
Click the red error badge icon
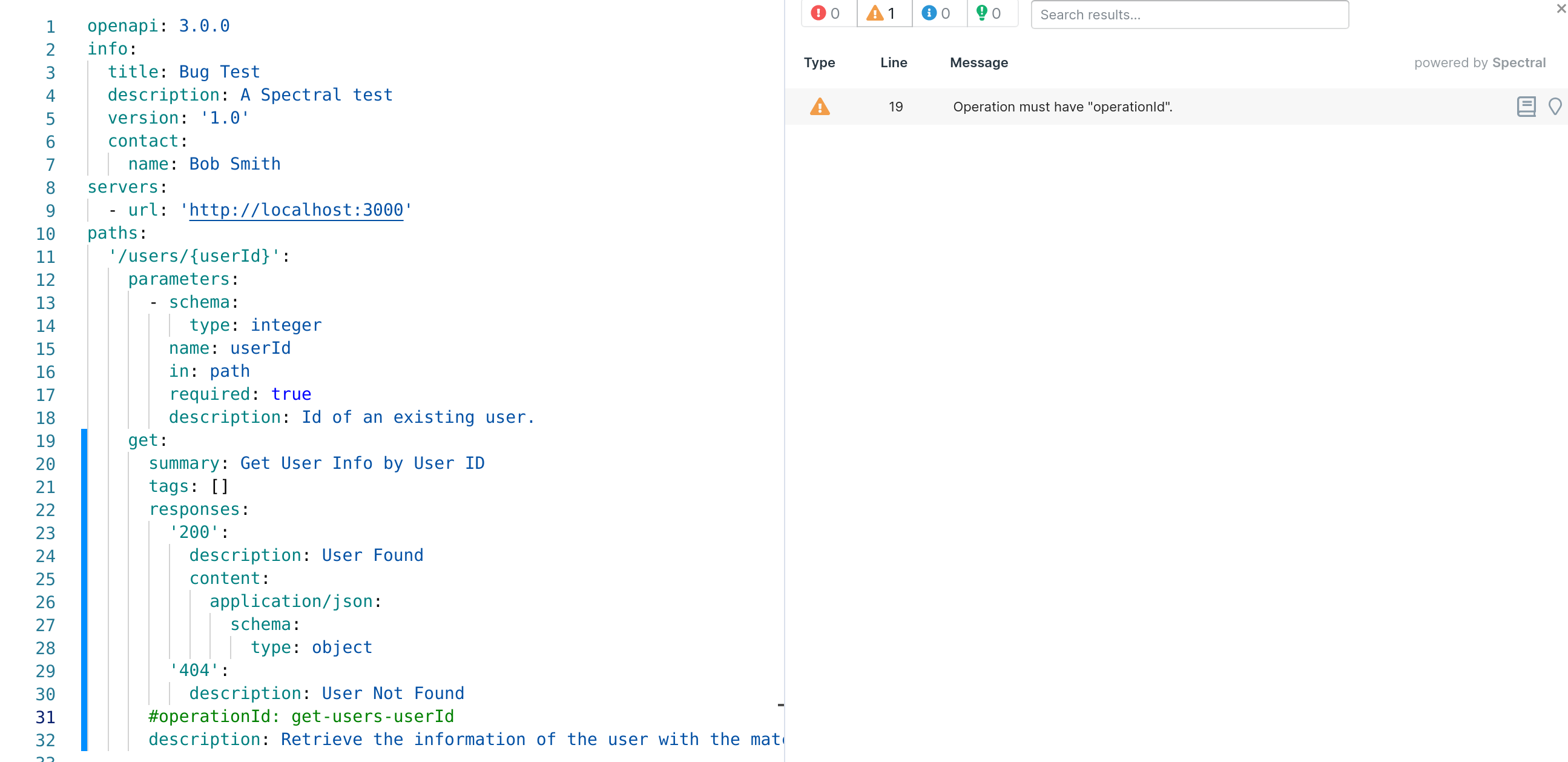[x=819, y=13]
